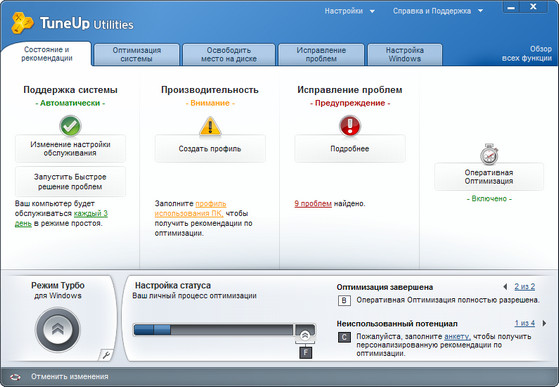The height and width of the screenshot is (387, 559).
Task: Click the Подробнее button
Action: (x=350, y=149)
